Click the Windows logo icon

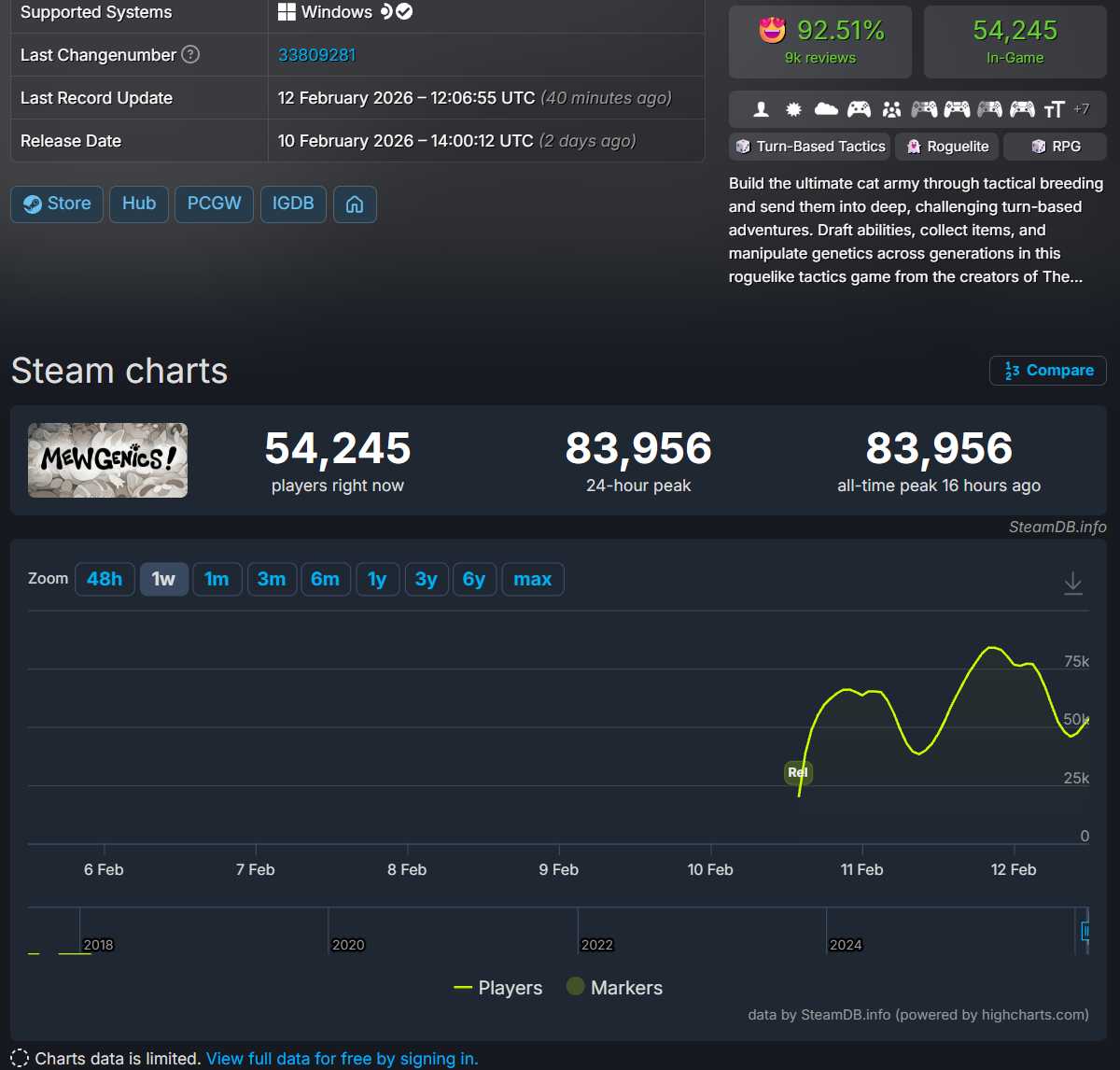pyautogui.click(x=287, y=12)
